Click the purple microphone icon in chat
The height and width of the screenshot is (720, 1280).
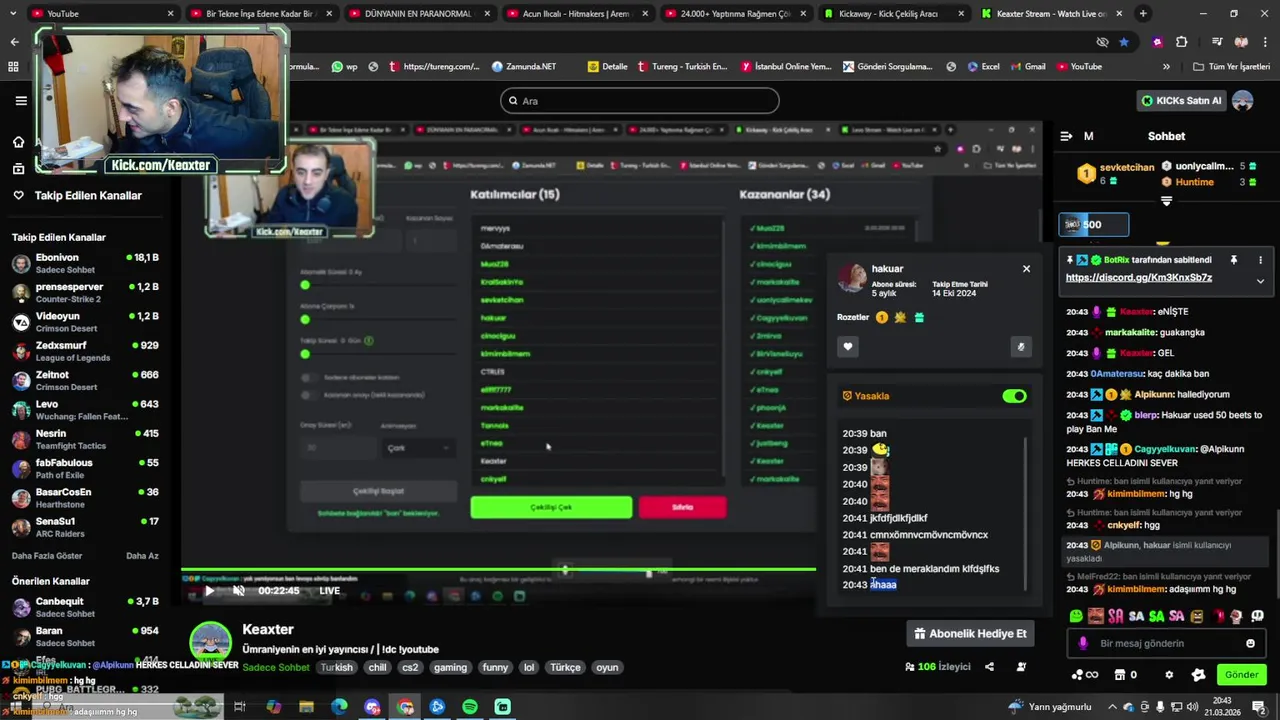coord(1082,644)
